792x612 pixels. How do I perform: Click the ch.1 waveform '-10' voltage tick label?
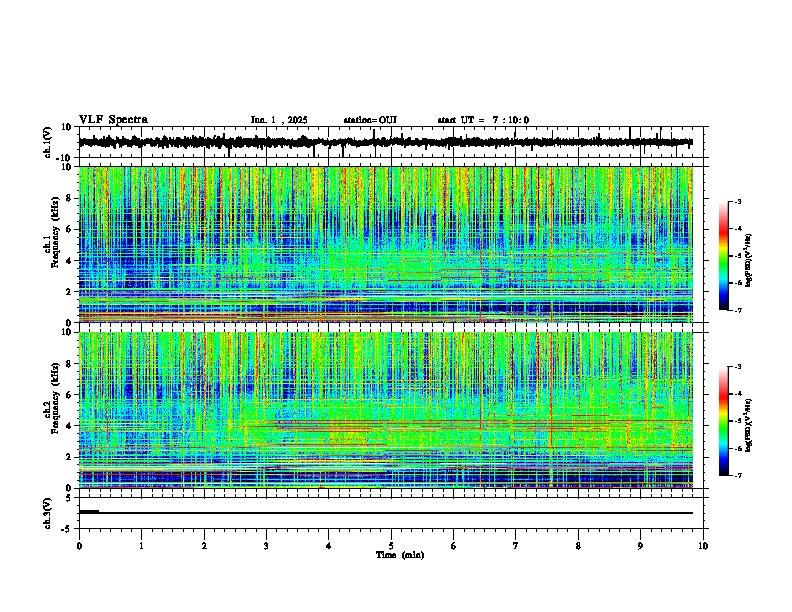pyautogui.click(x=65, y=158)
